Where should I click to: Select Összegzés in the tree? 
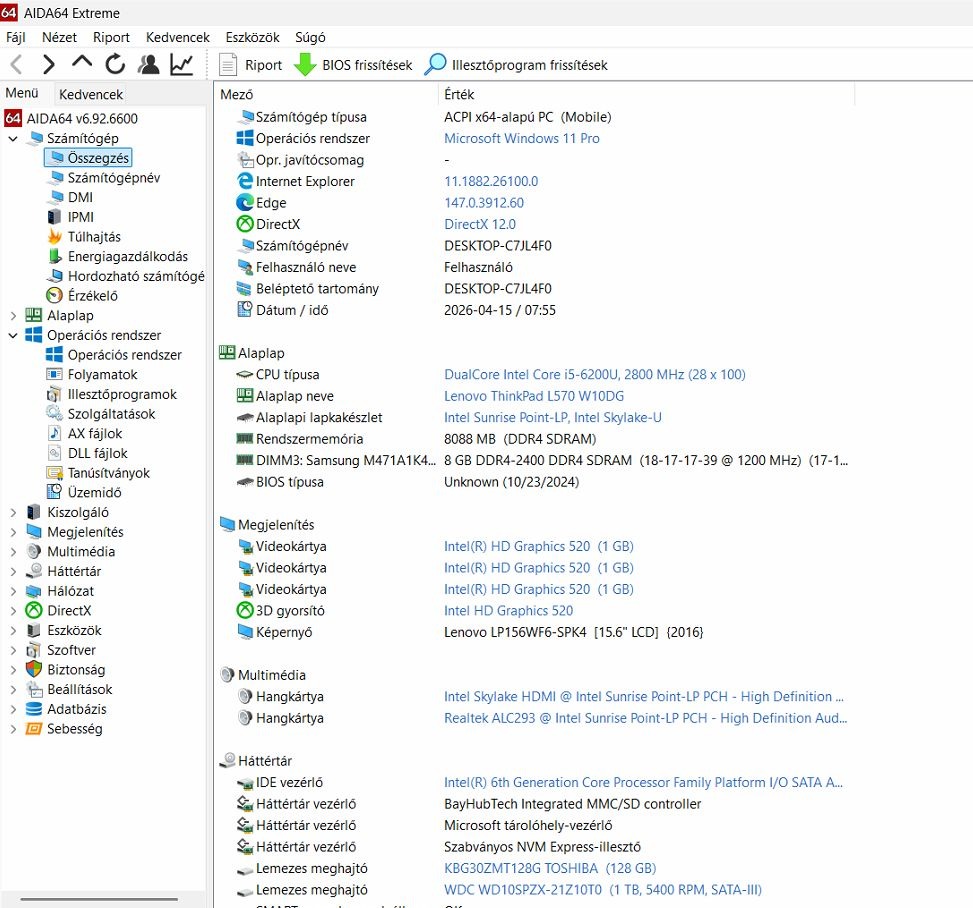[x=88, y=158]
